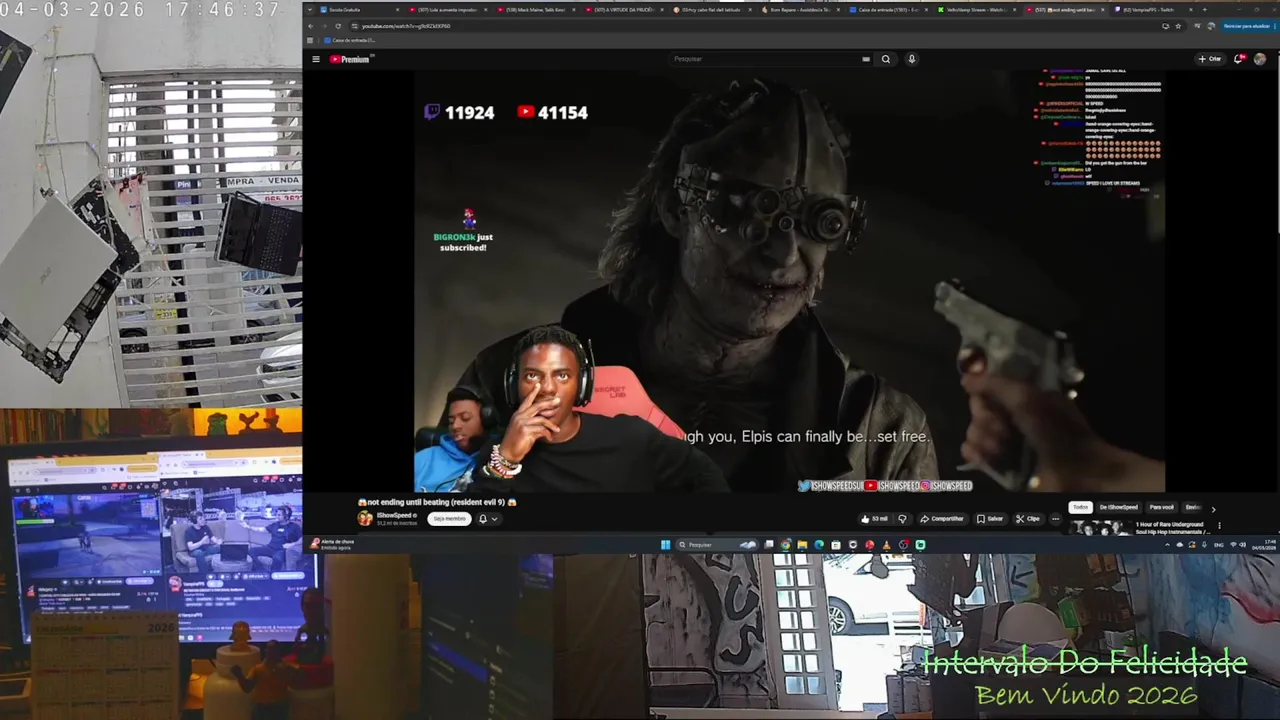Click the Compartilhar share button
Screen dimensions: 1280x720
point(941,519)
